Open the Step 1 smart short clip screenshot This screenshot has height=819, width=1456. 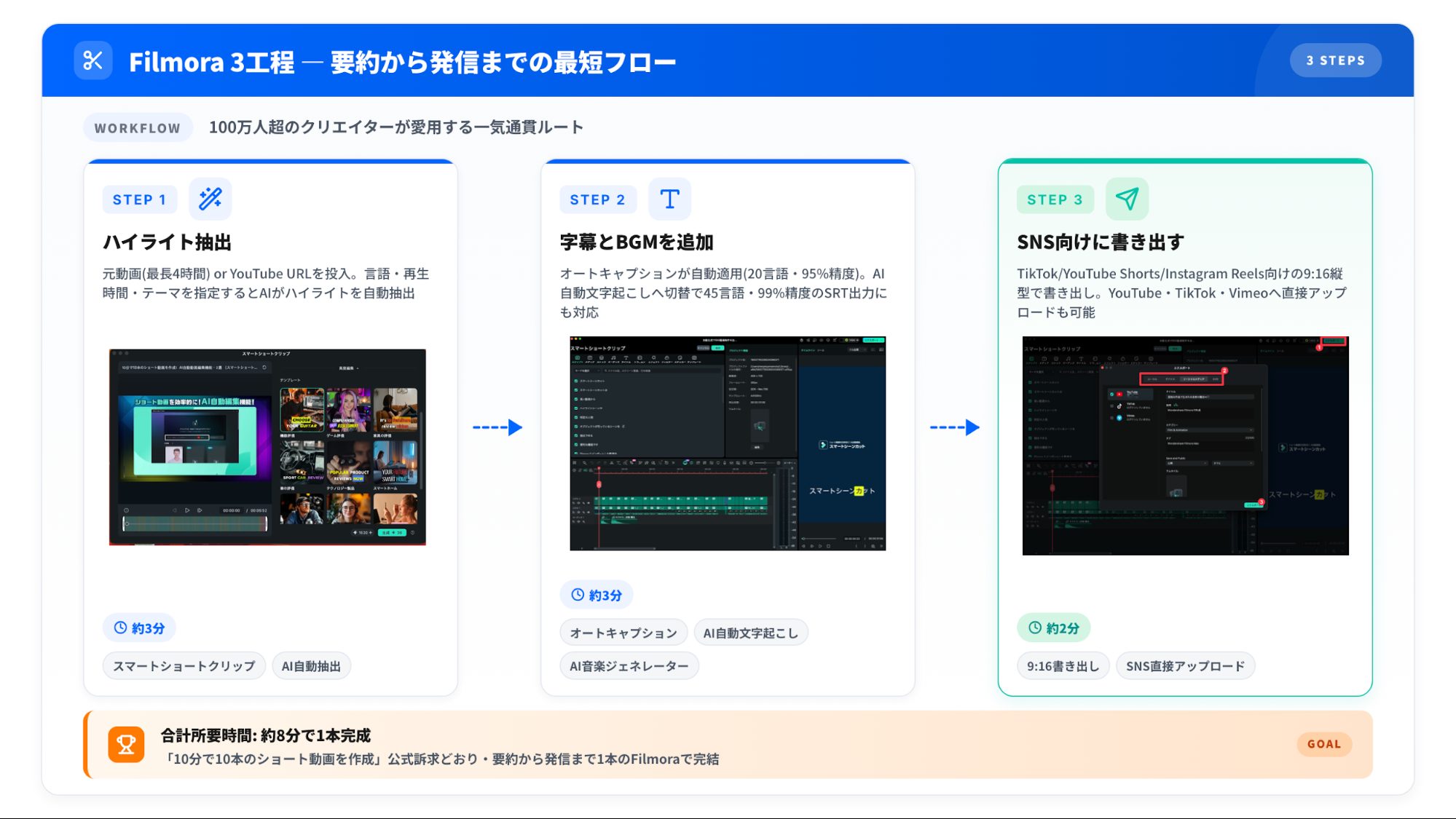[267, 447]
